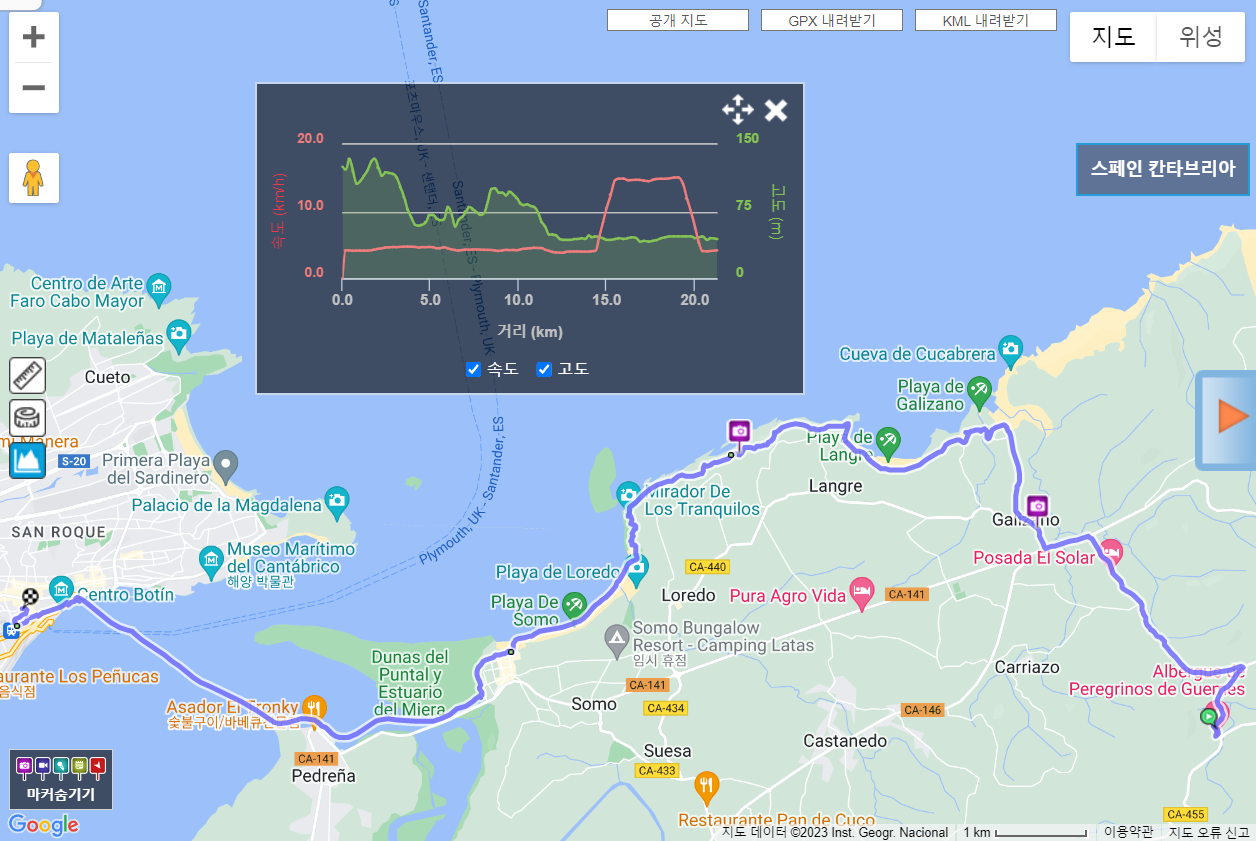Click the Castanedo town label
This screenshot has height=841, width=1256.
[845, 741]
